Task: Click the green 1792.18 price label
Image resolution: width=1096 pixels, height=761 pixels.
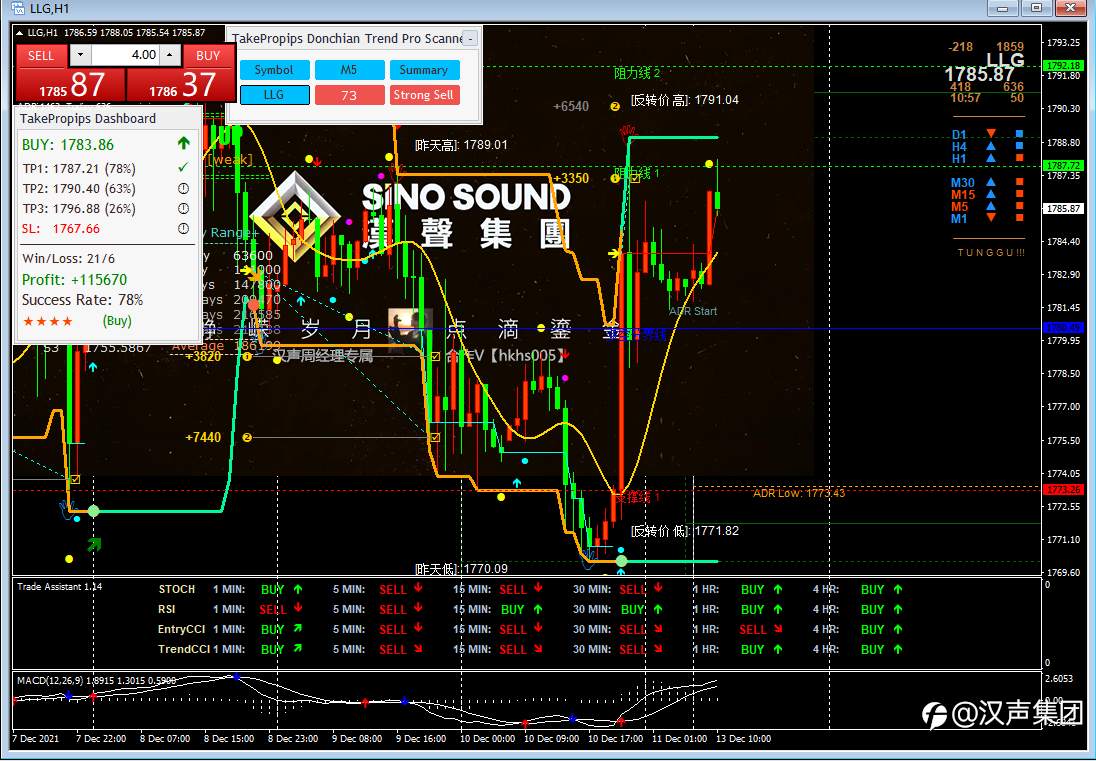Action: [1062, 65]
